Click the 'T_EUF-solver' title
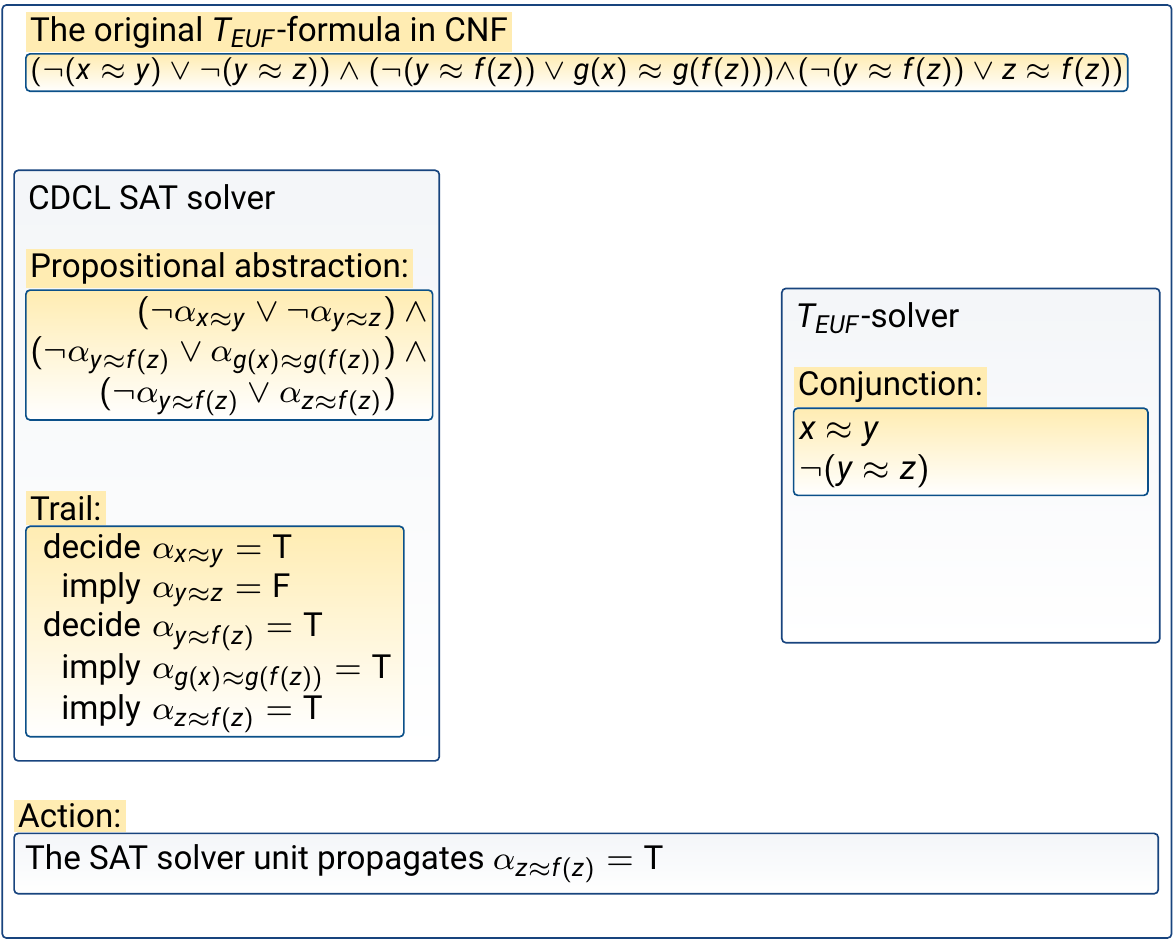1175x942 pixels. point(877,317)
